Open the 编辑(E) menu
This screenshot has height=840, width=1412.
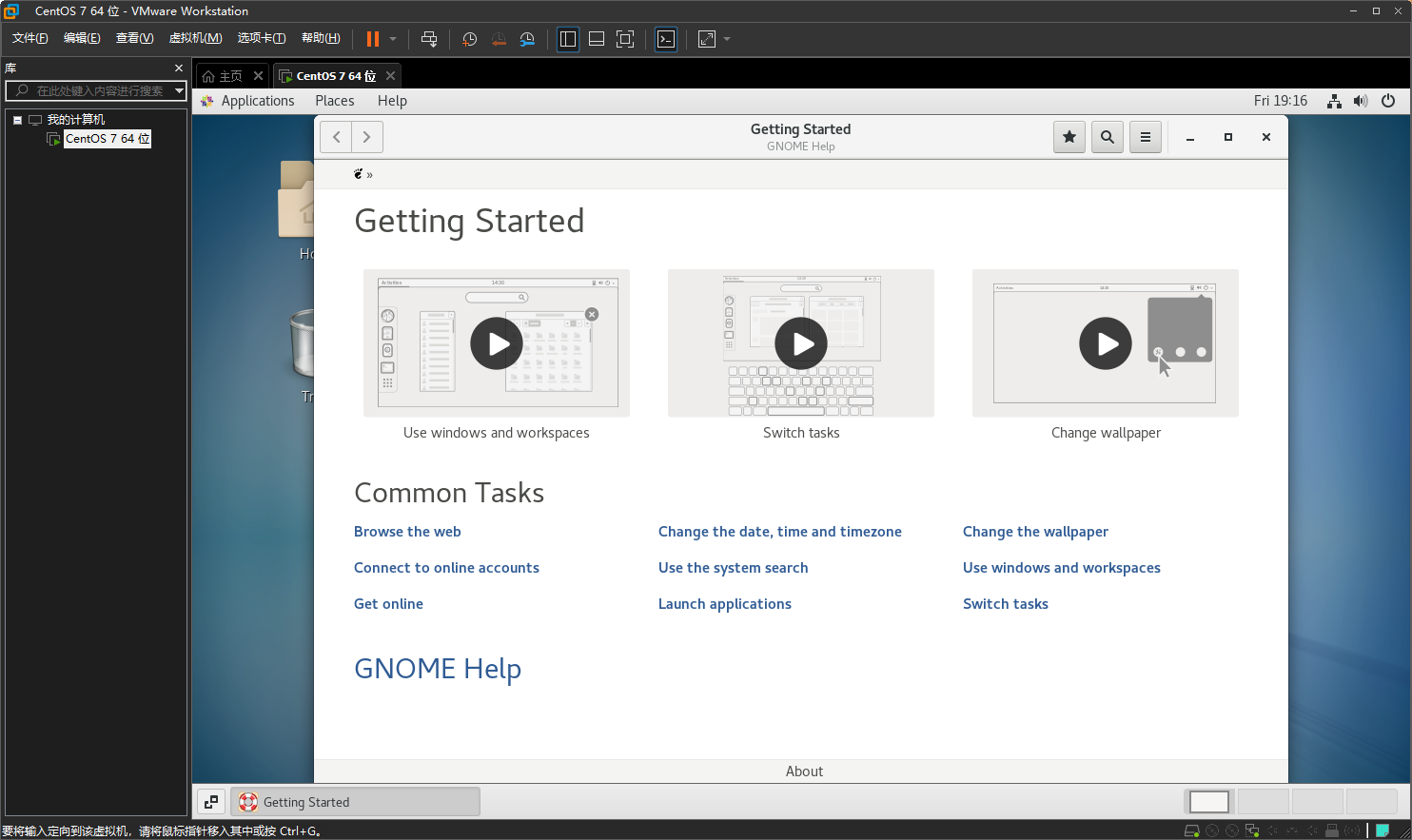pos(82,38)
